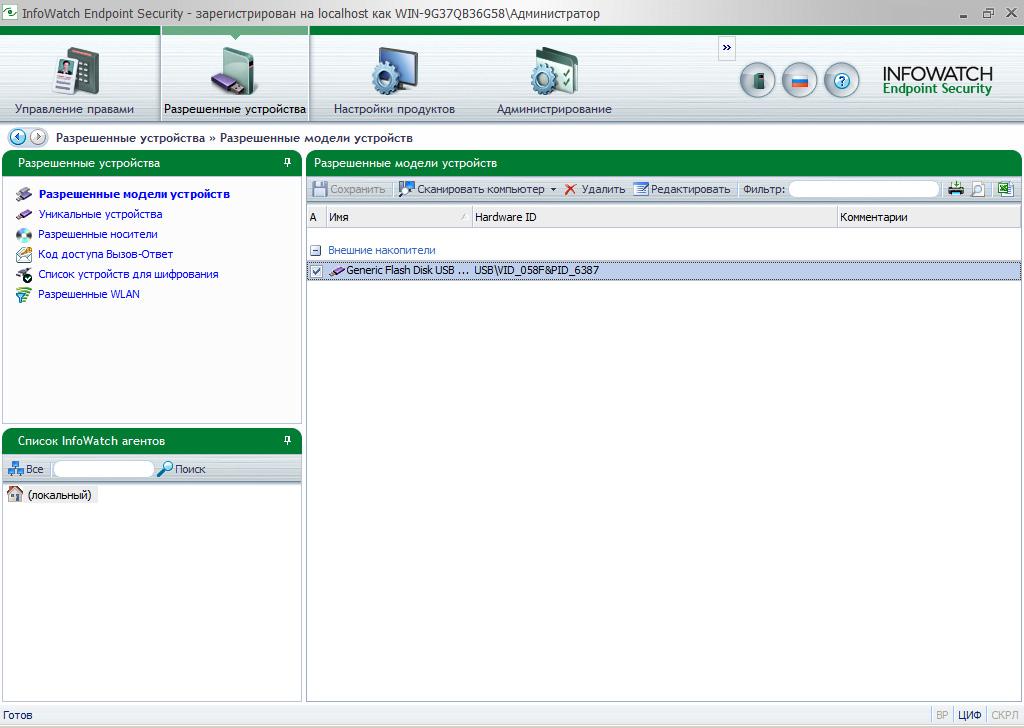Click the Hardware ID column header

point(654,217)
